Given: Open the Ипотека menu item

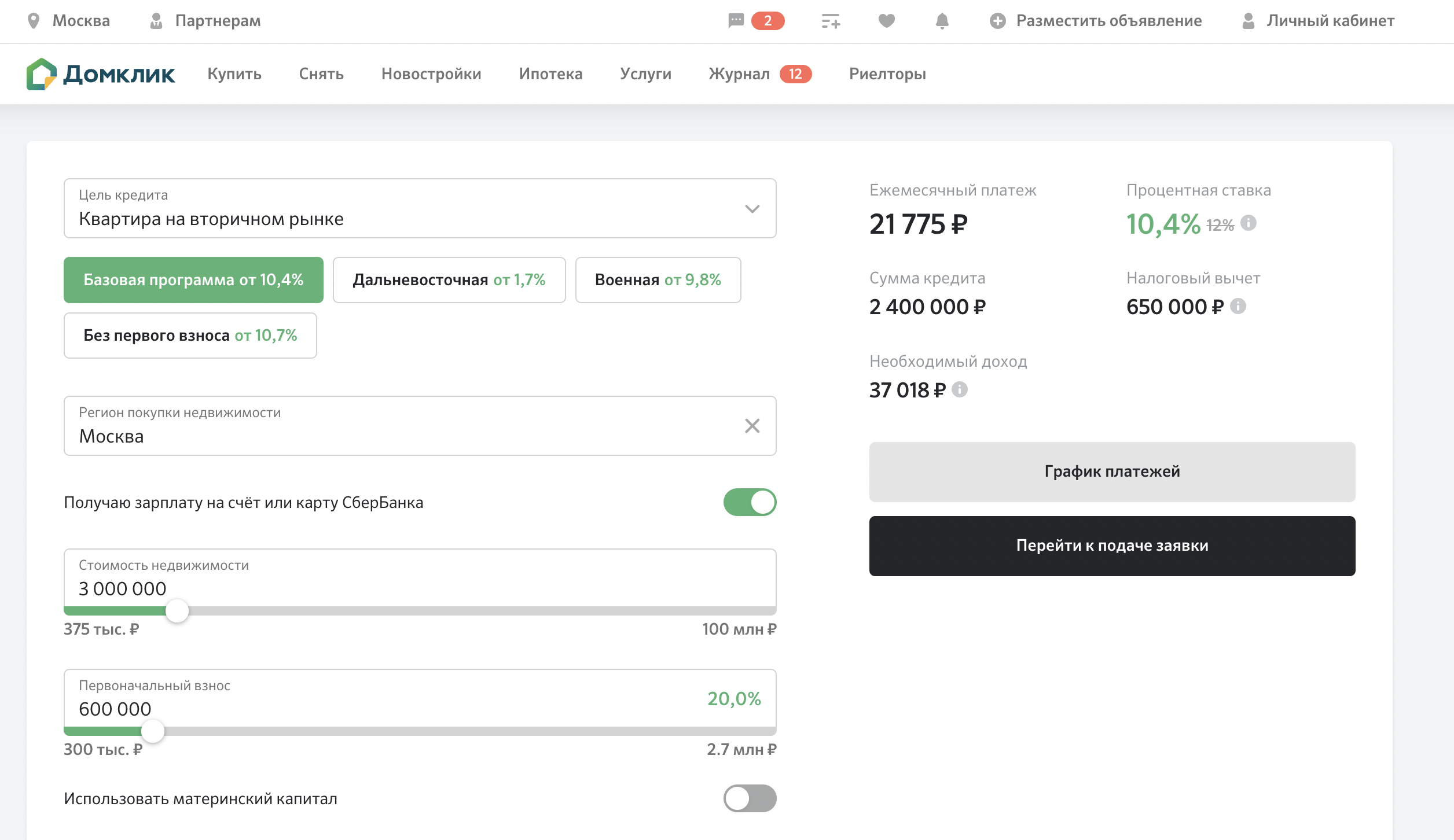Looking at the screenshot, I should point(550,74).
